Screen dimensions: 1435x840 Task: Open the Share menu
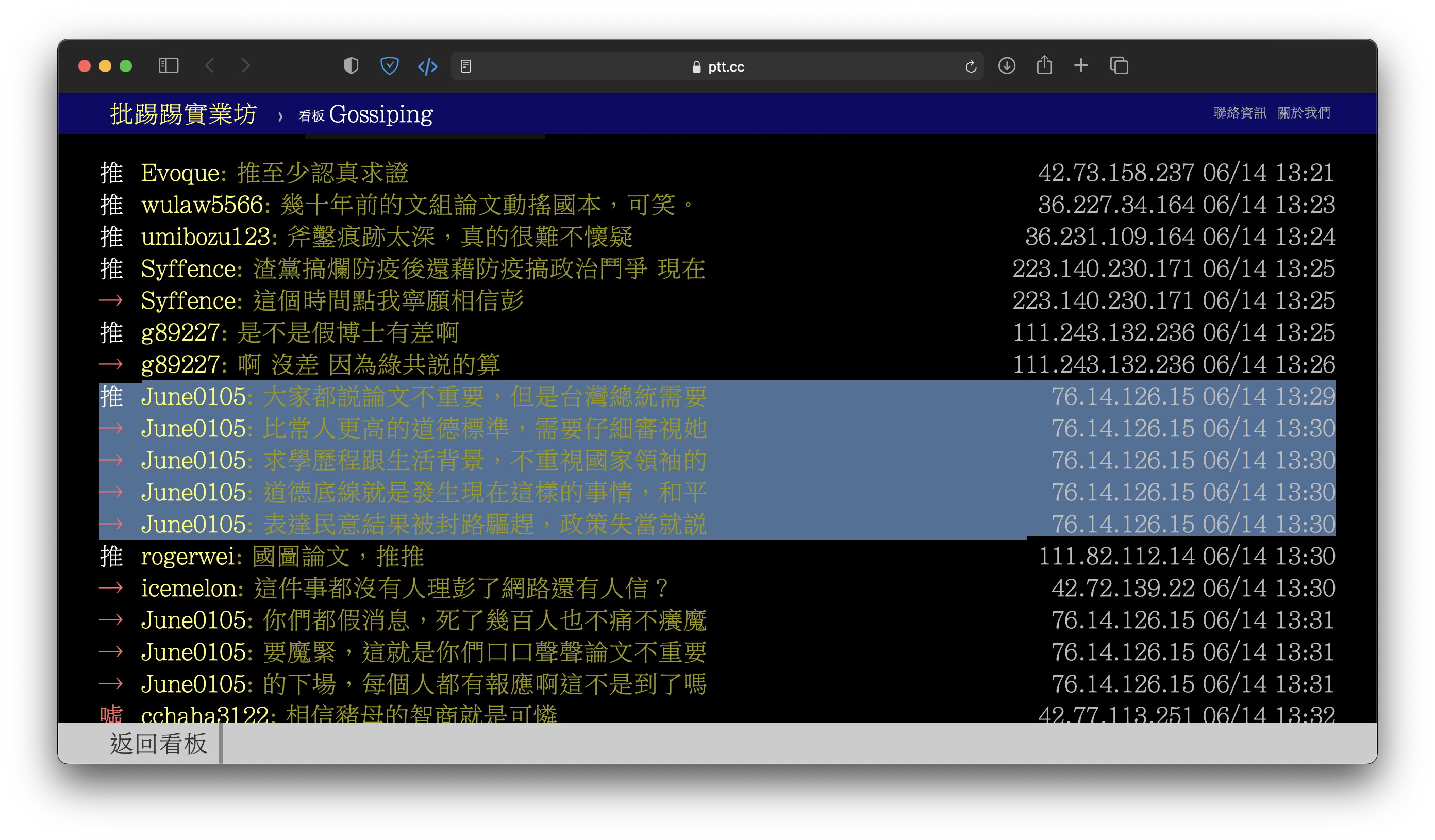[1044, 65]
